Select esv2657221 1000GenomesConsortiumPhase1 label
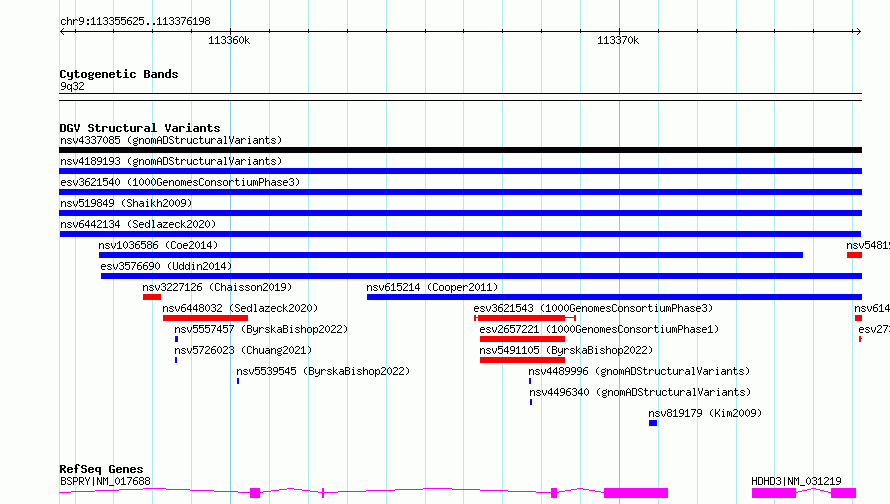The width and height of the screenshot is (890, 504). coord(599,329)
